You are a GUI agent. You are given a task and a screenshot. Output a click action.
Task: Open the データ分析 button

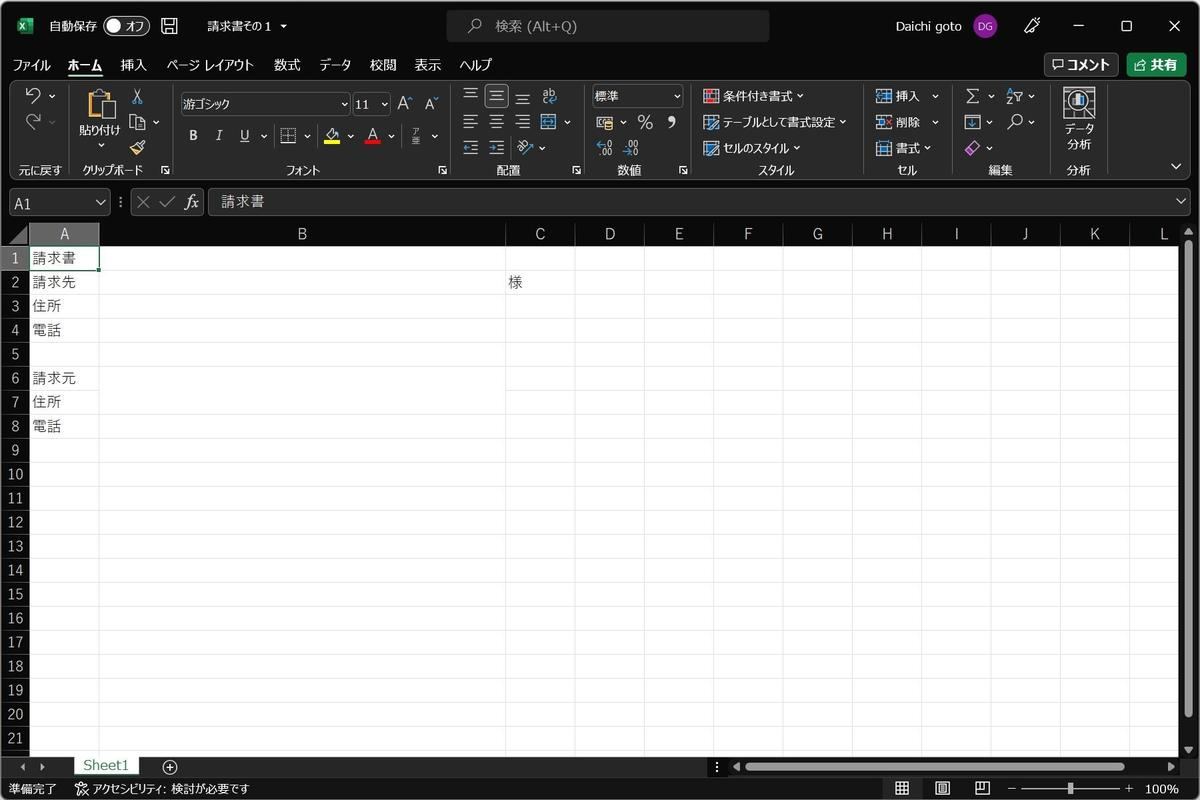(x=1079, y=119)
